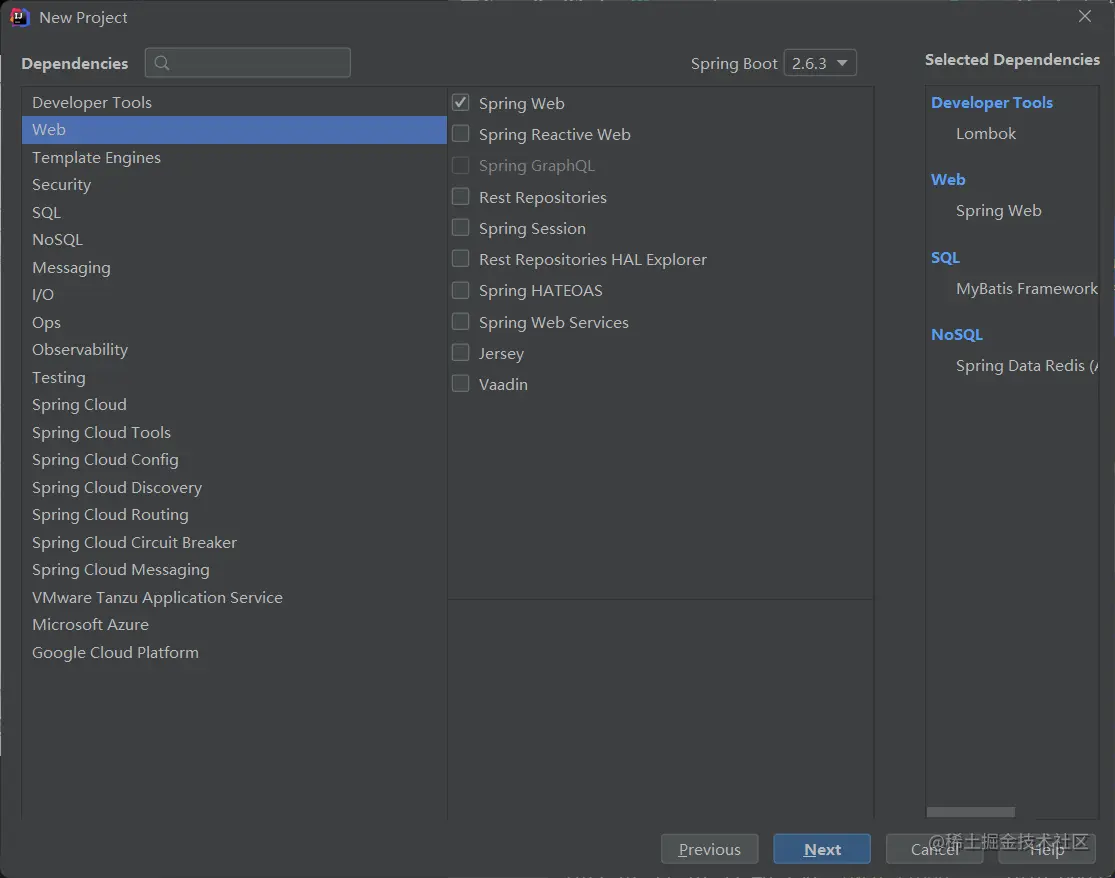Close the New Project dialog
Image resolution: width=1115 pixels, height=878 pixels.
click(x=1084, y=16)
